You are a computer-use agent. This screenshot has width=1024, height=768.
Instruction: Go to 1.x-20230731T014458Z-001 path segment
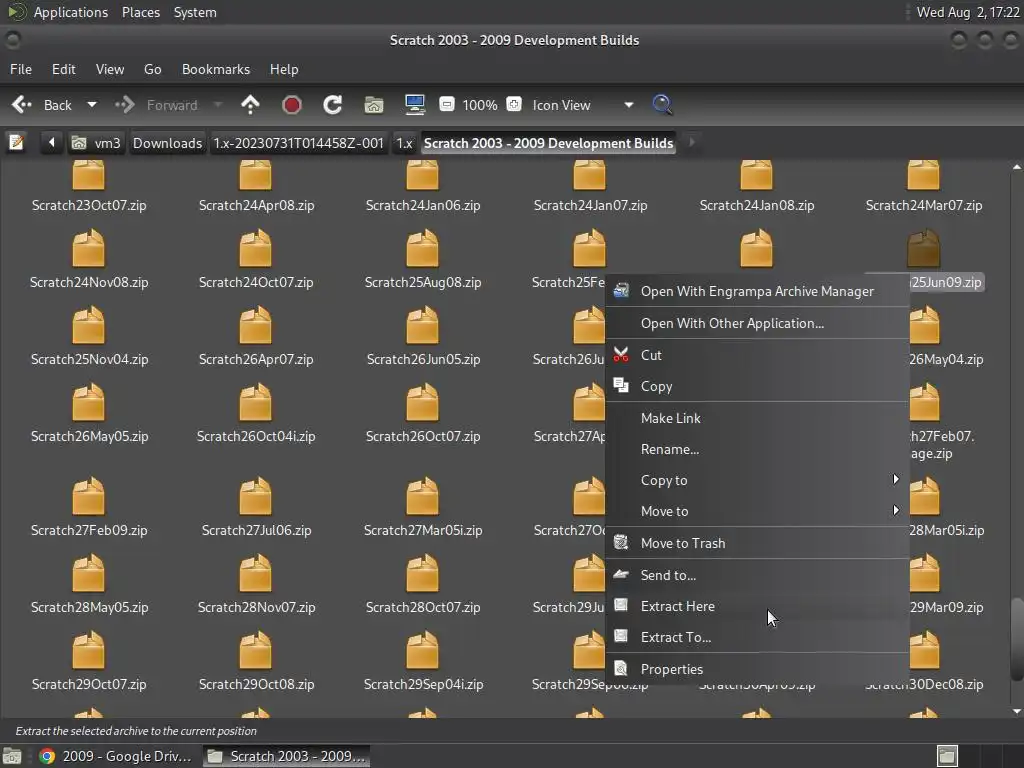coord(298,143)
